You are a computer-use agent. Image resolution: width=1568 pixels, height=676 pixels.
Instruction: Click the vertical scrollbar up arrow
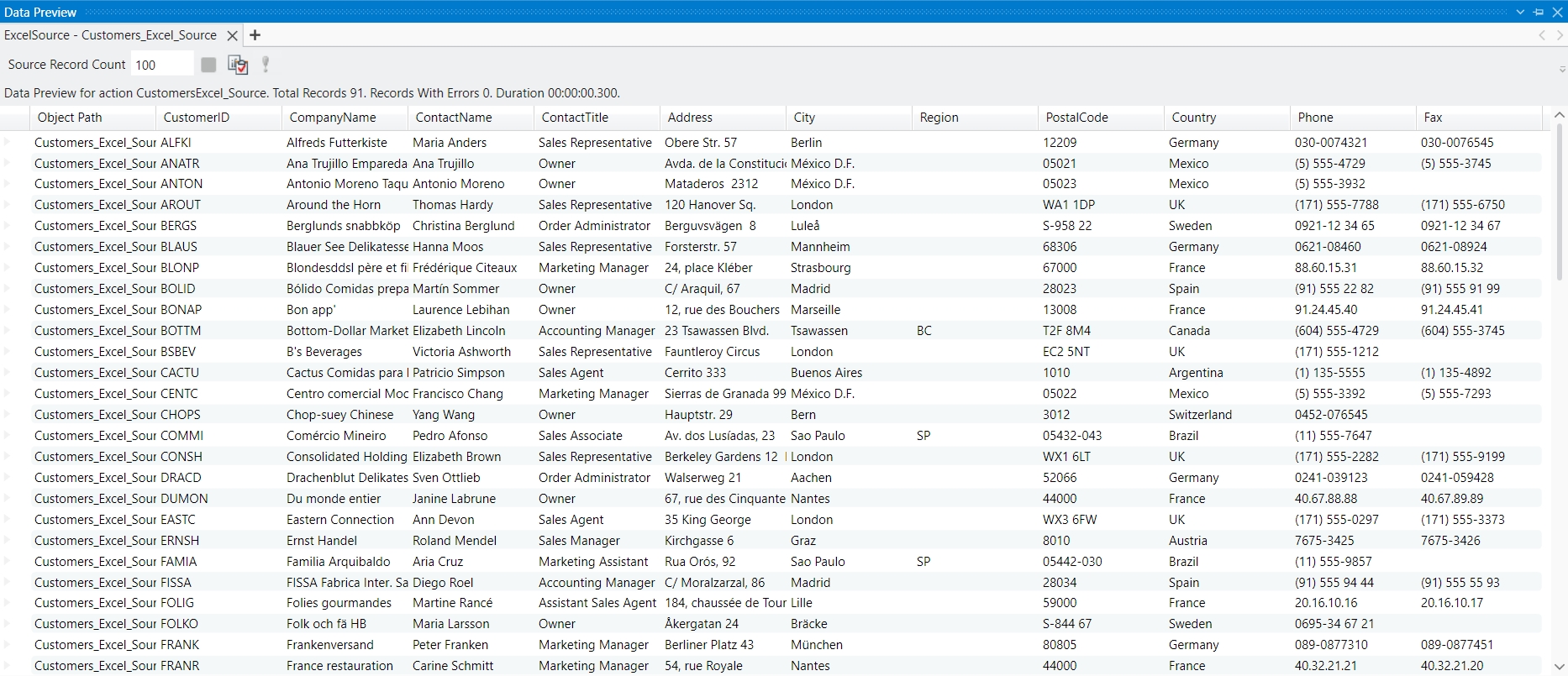coord(1560,116)
